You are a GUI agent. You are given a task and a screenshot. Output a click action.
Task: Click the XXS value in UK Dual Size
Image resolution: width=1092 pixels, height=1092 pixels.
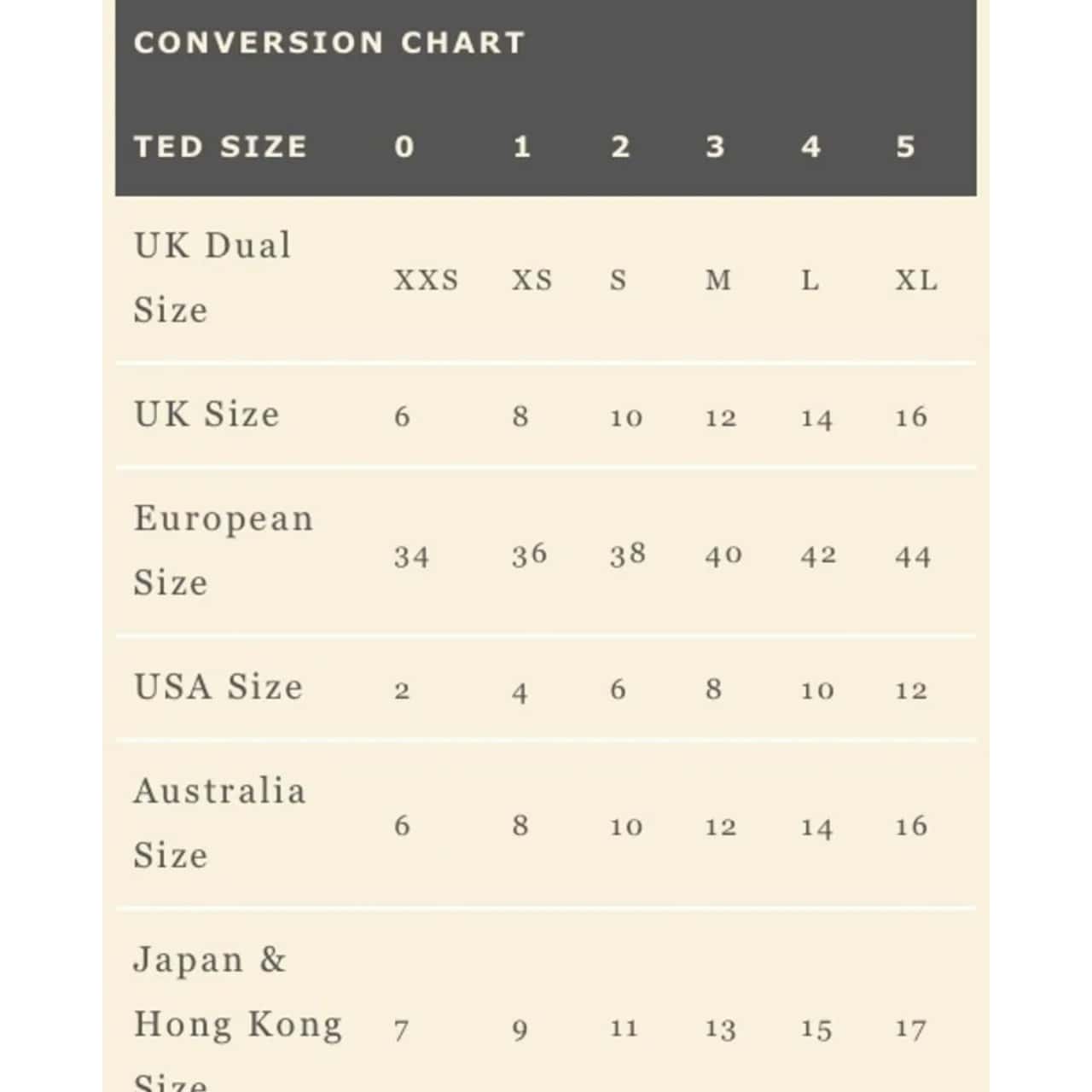pos(426,280)
